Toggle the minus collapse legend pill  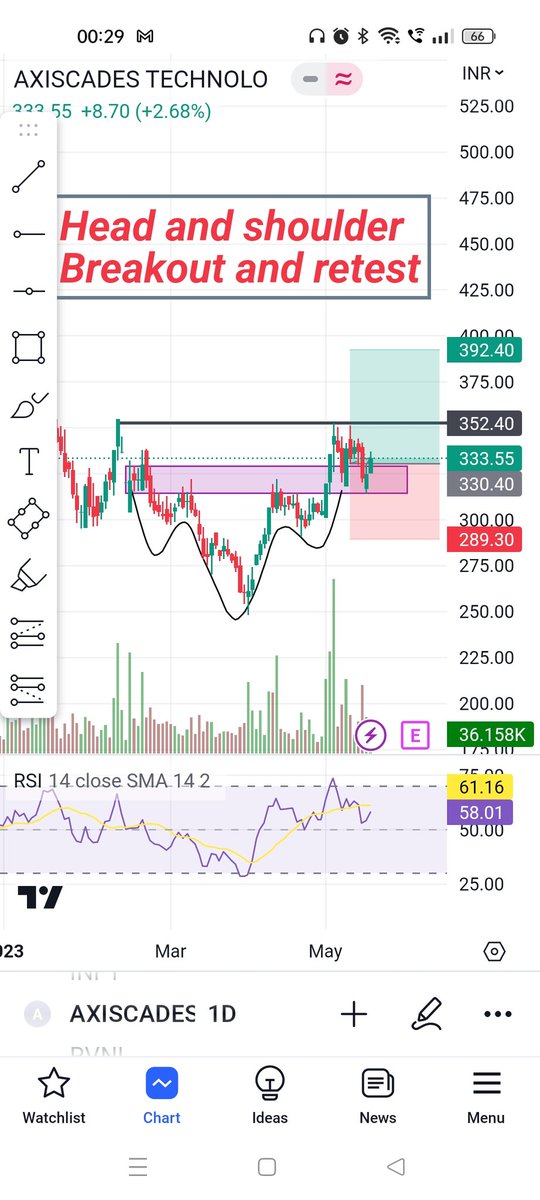pyautogui.click(x=310, y=79)
